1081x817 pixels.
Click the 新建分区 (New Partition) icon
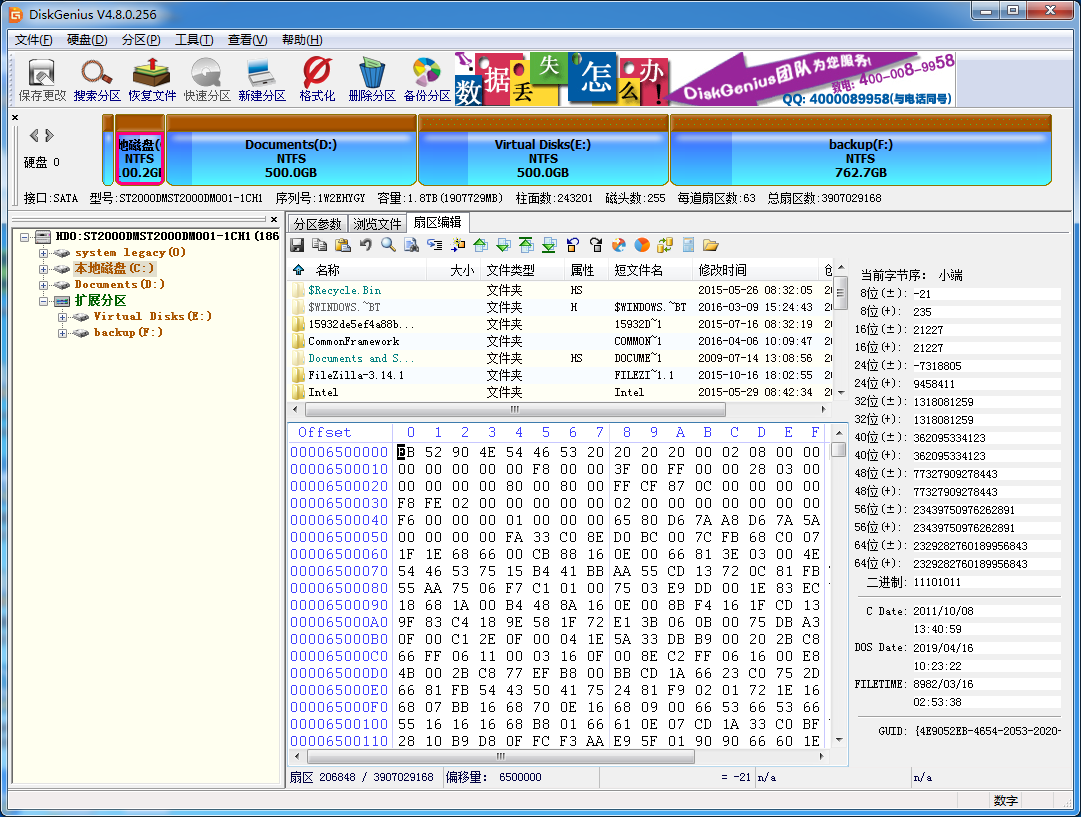262,79
